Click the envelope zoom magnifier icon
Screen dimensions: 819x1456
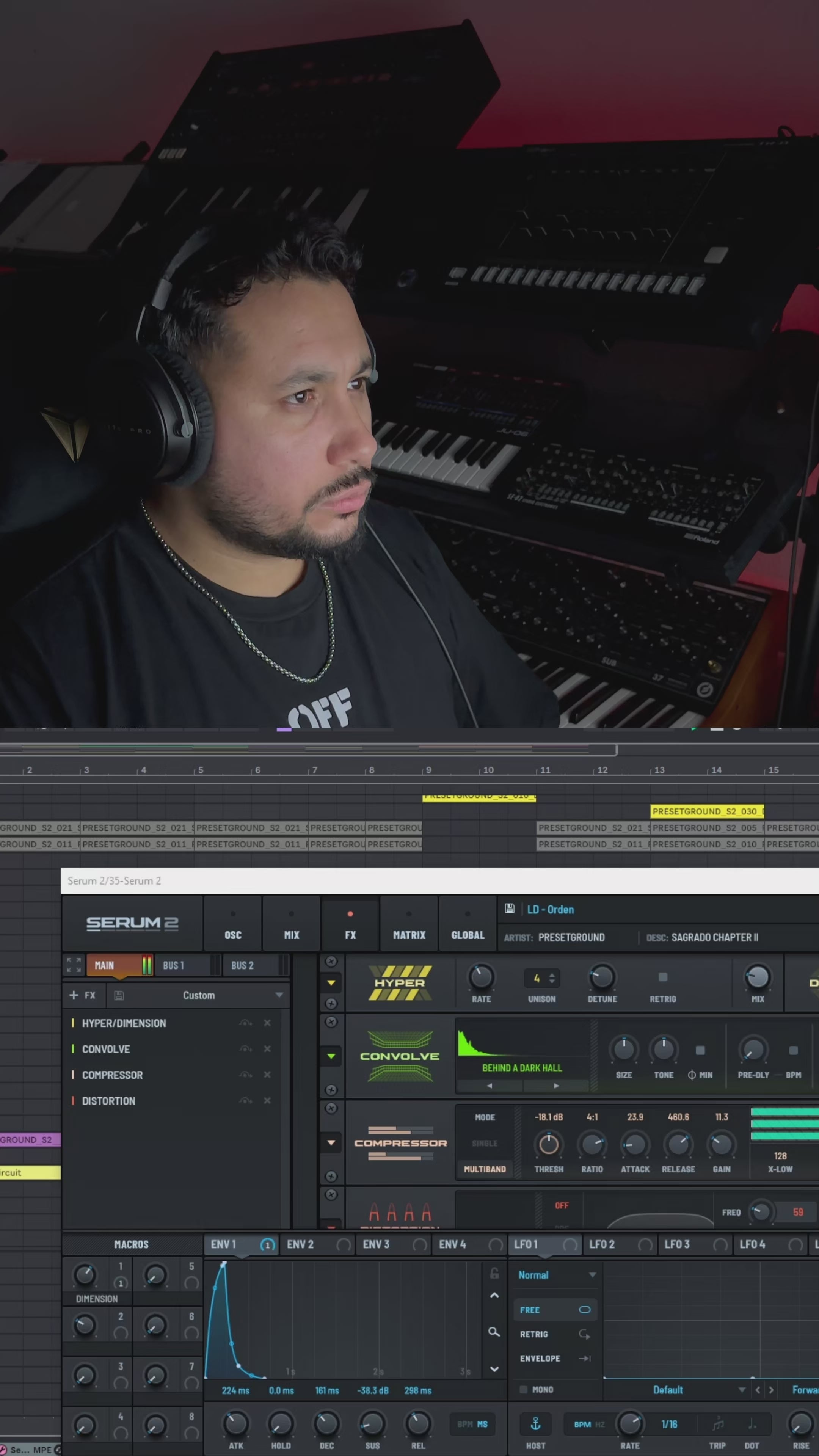coord(494,1332)
